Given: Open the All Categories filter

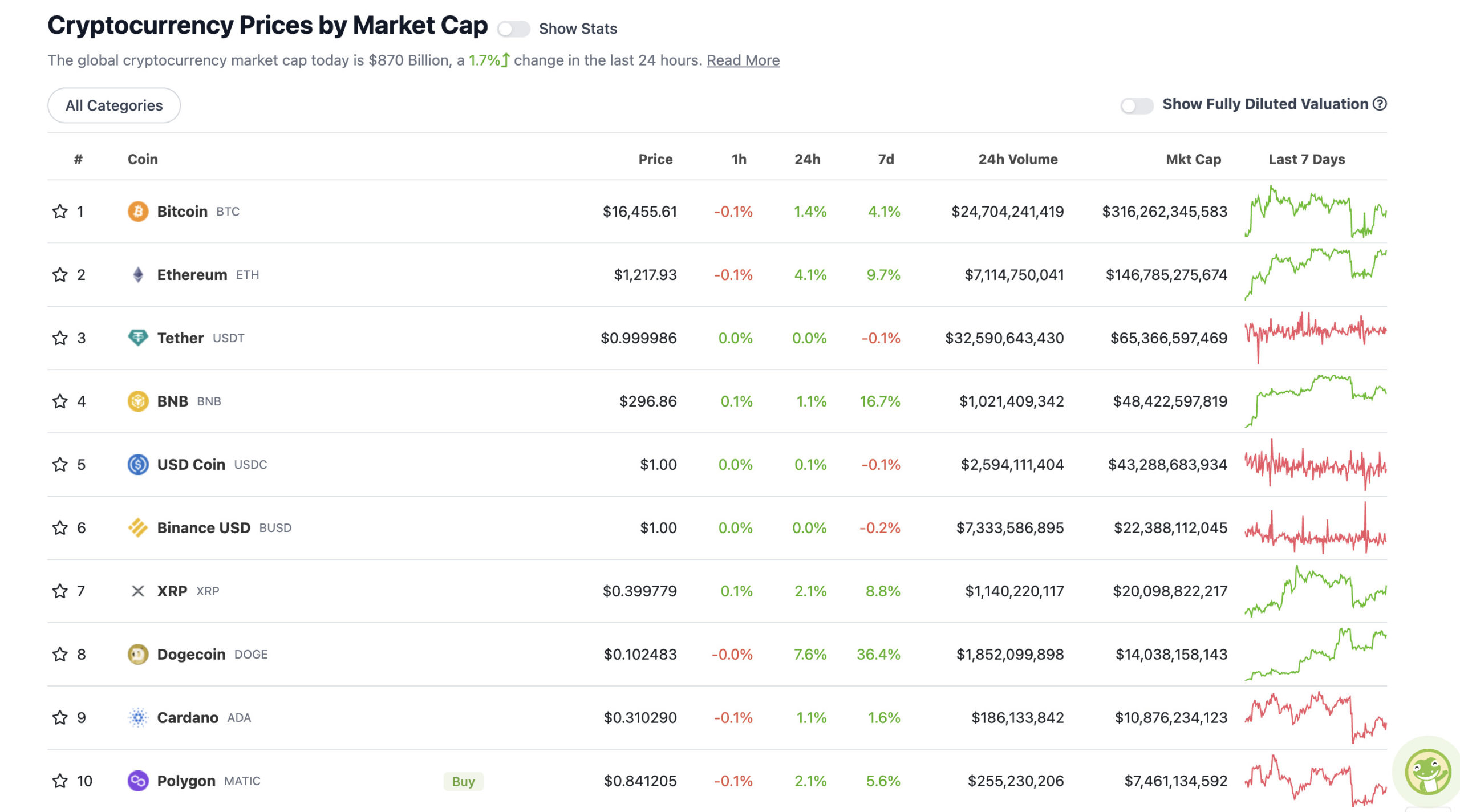Looking at the screenshot, I should [x=114, y=105].
